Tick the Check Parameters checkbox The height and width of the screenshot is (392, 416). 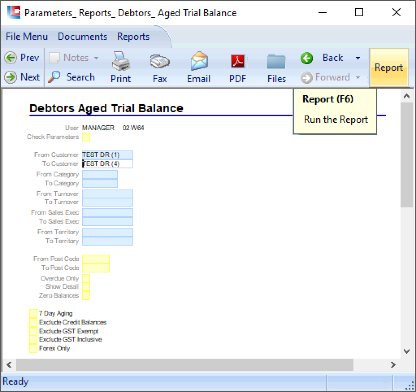pyautogui.click(x=86, y=137)
